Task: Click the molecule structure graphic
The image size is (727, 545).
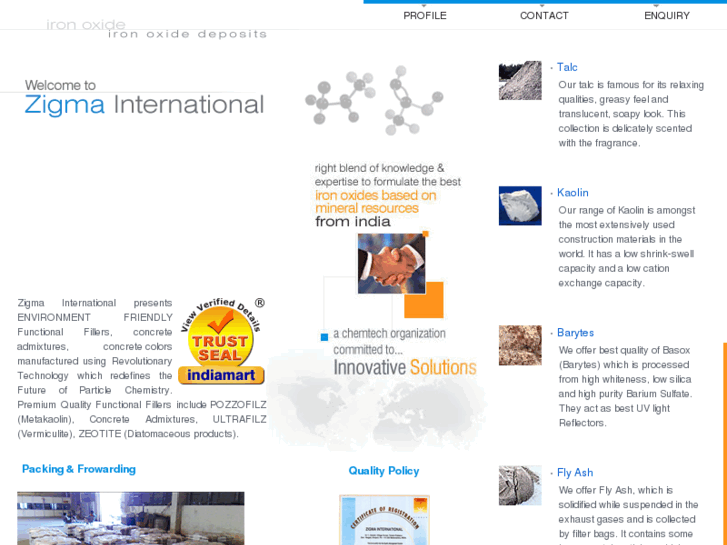Action: 374,101
